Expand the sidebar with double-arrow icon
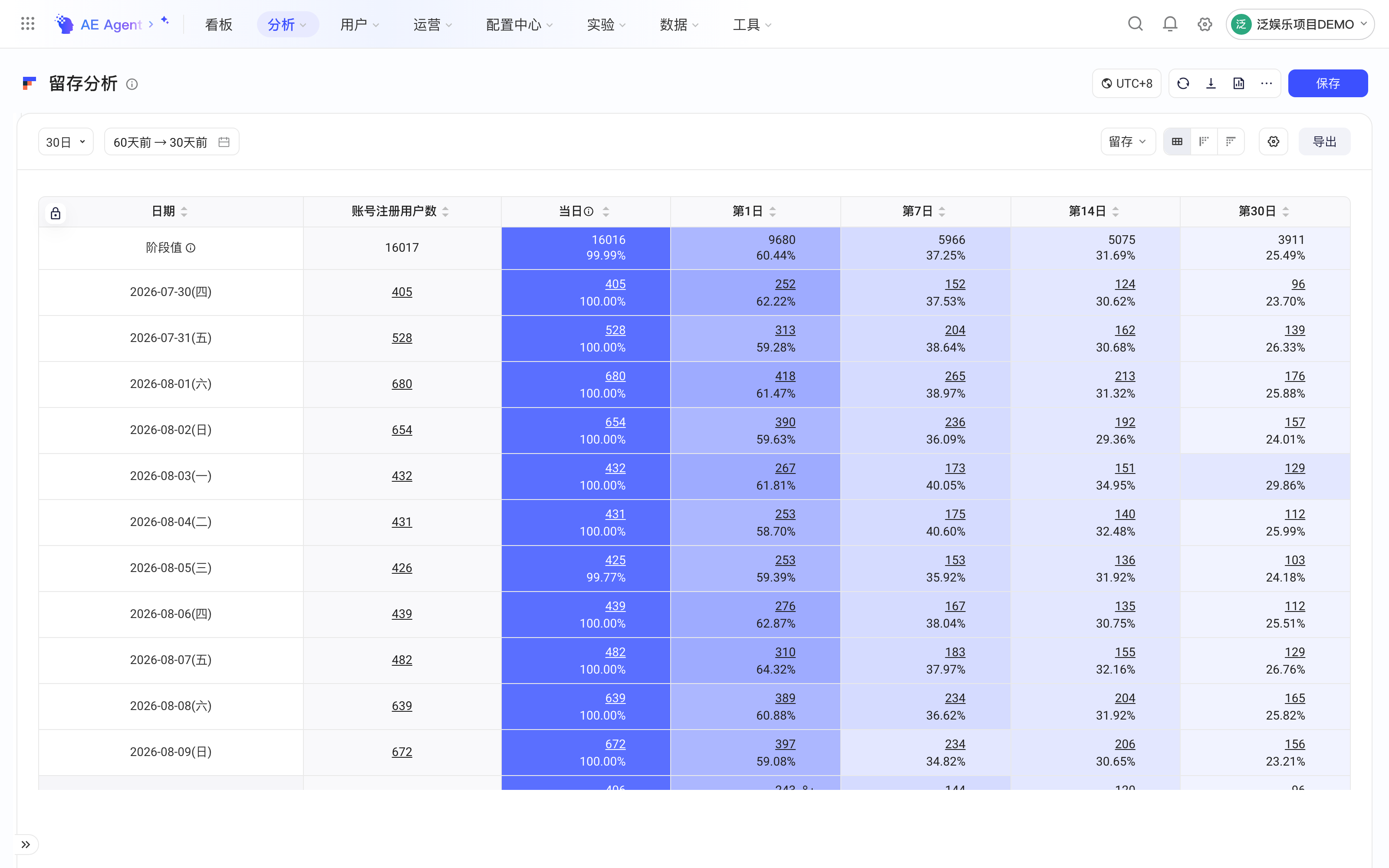This screenshot has height=868, width=1389. pos(26,845)
